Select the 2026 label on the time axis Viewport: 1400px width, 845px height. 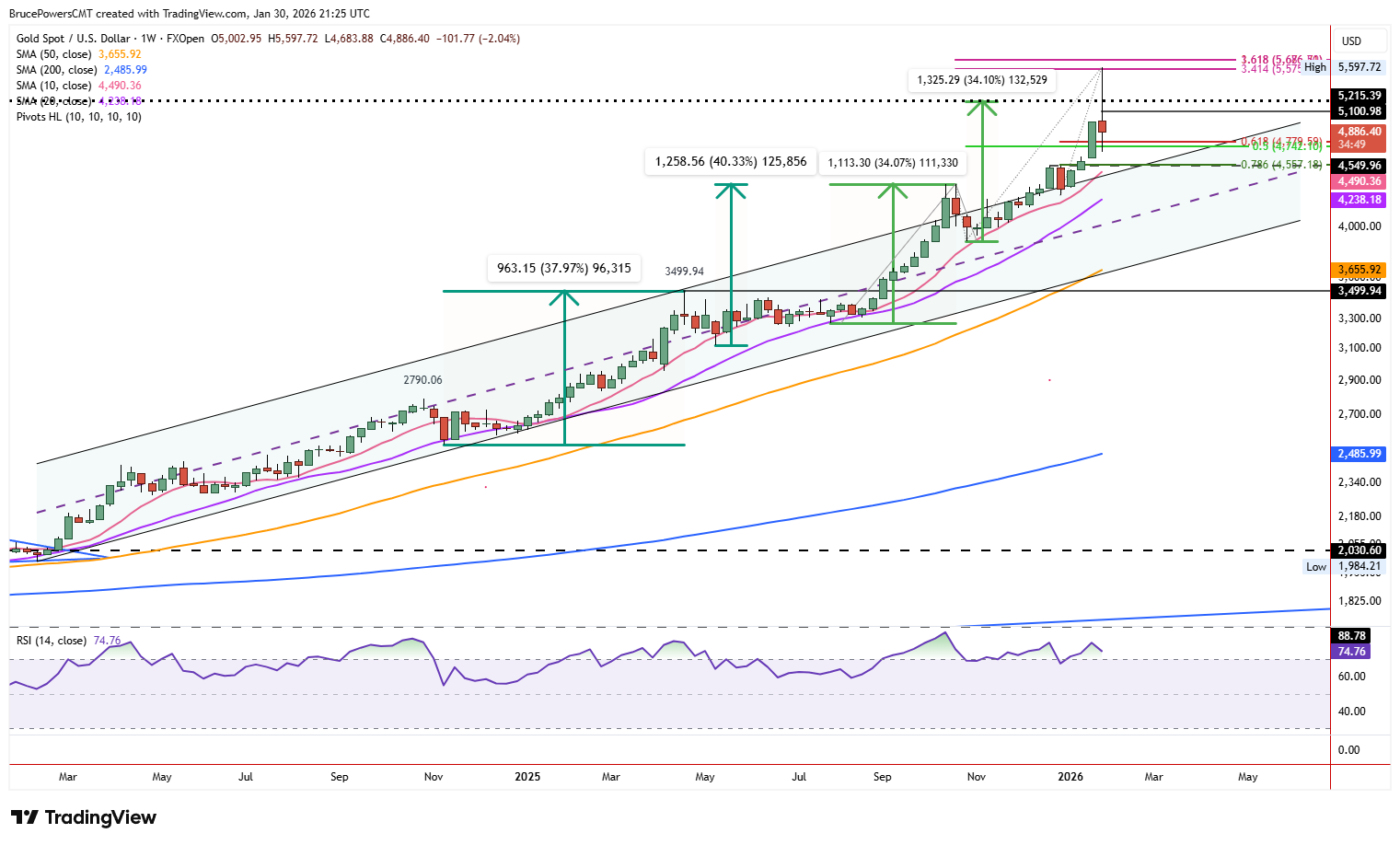[x=1070, y=776]
